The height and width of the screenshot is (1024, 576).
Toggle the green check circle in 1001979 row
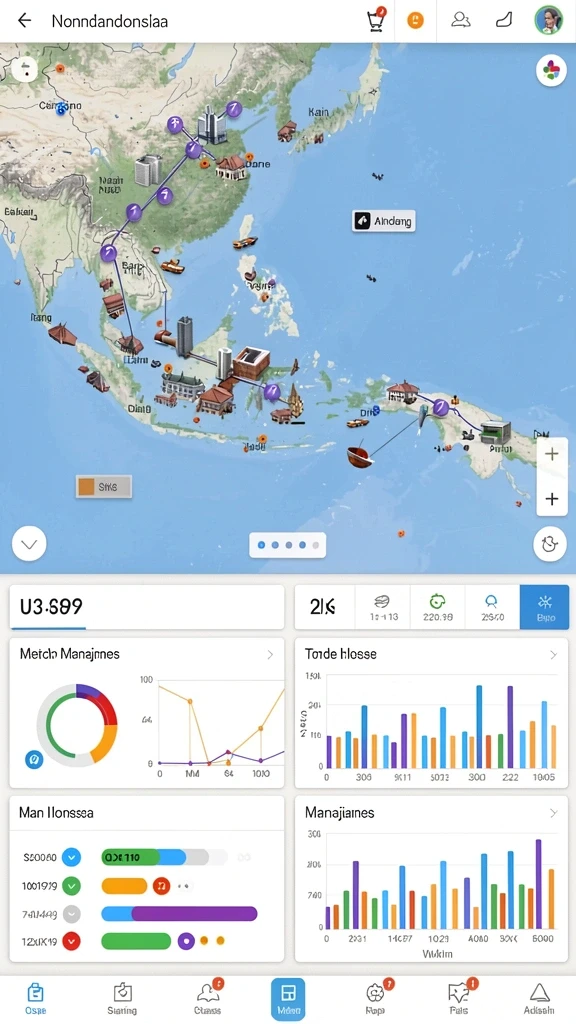(71, 886)
